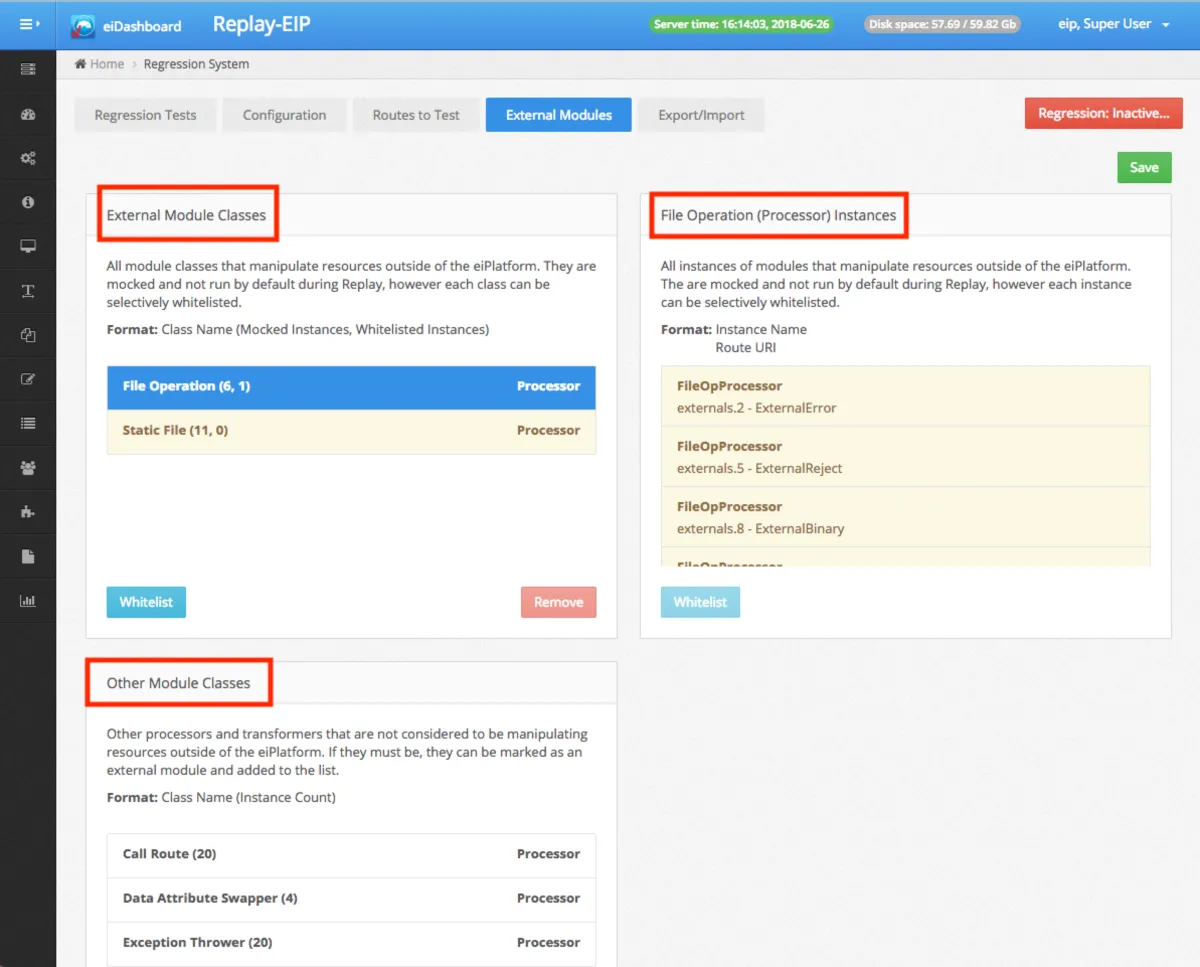This screenshot has height=967, width=1200.
Task: Open the text T sidebar icon
Action: click(28, 291)
